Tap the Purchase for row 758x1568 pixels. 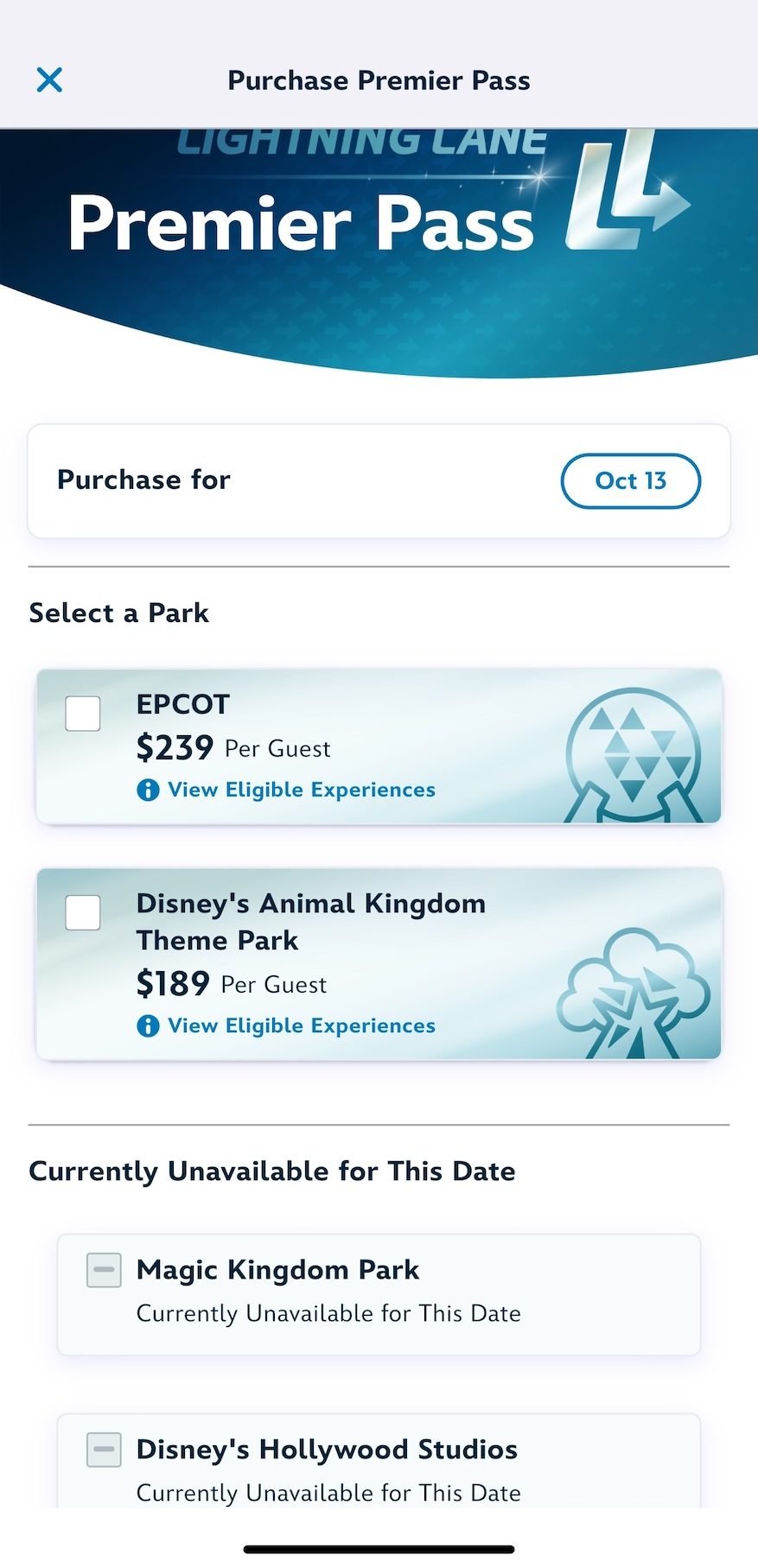click(x=259, y=481)
